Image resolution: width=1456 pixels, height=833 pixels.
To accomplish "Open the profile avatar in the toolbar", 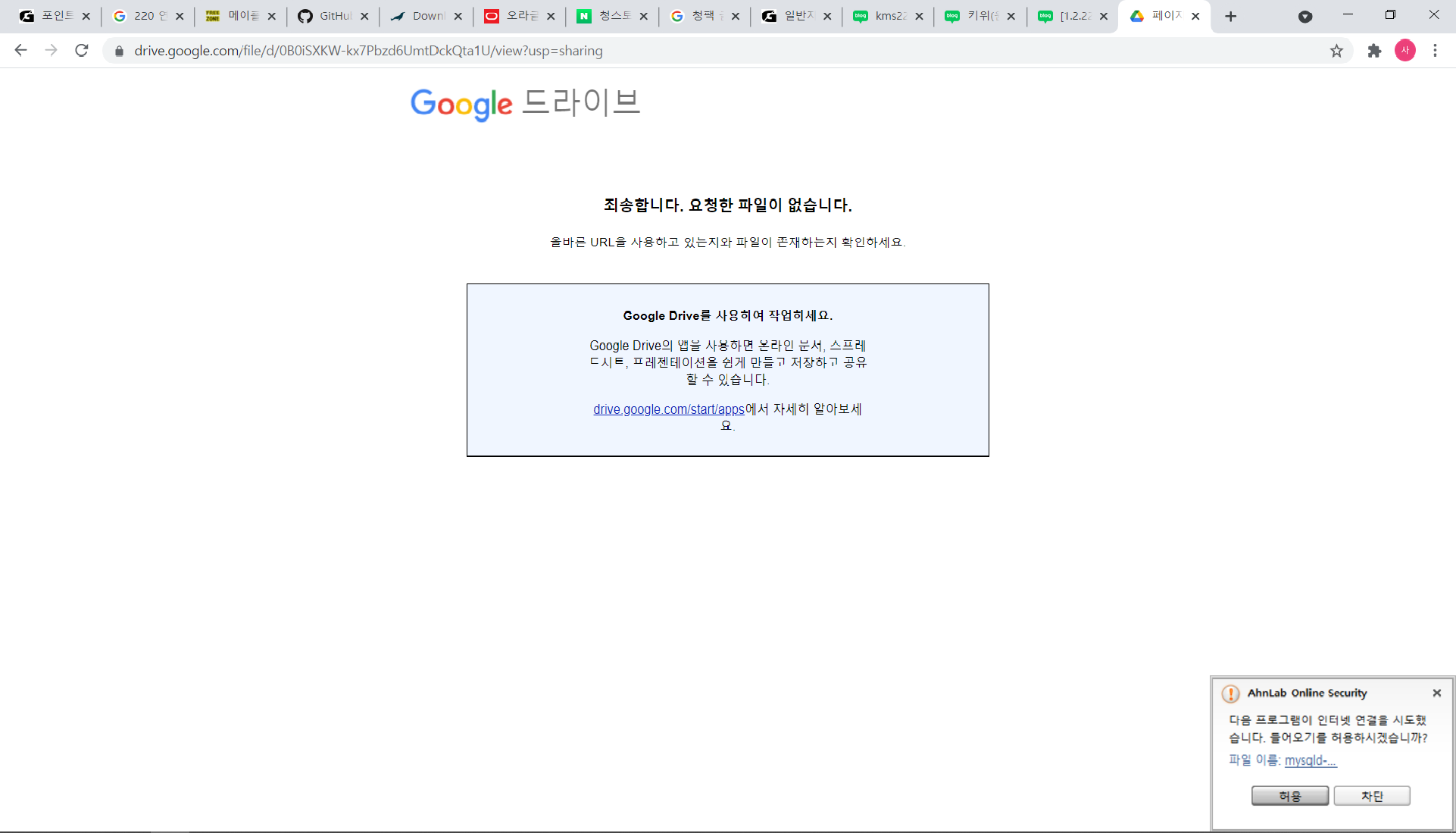I will pyautogui.click(x=1405, y=51).
